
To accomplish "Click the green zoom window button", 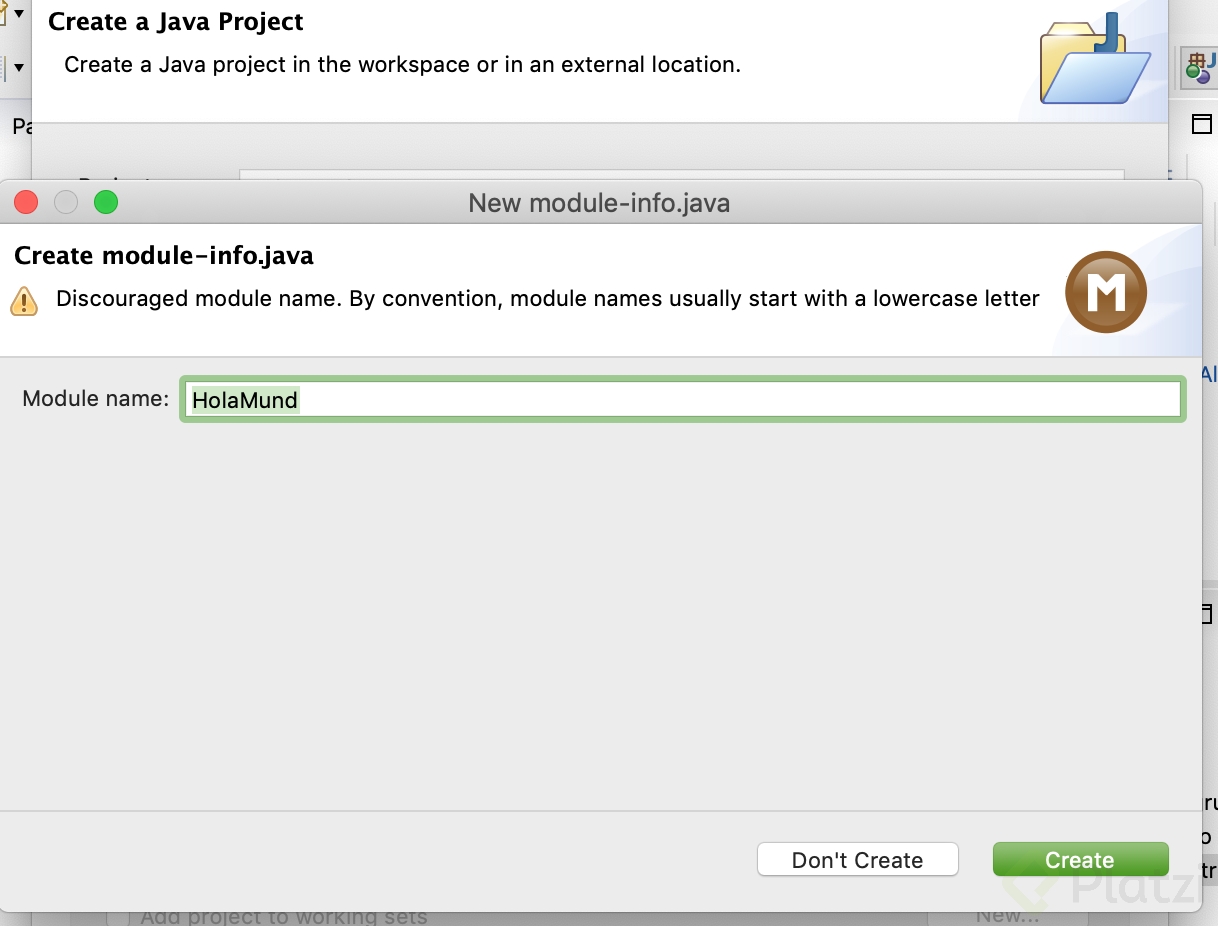I will (x=106, y=203).
